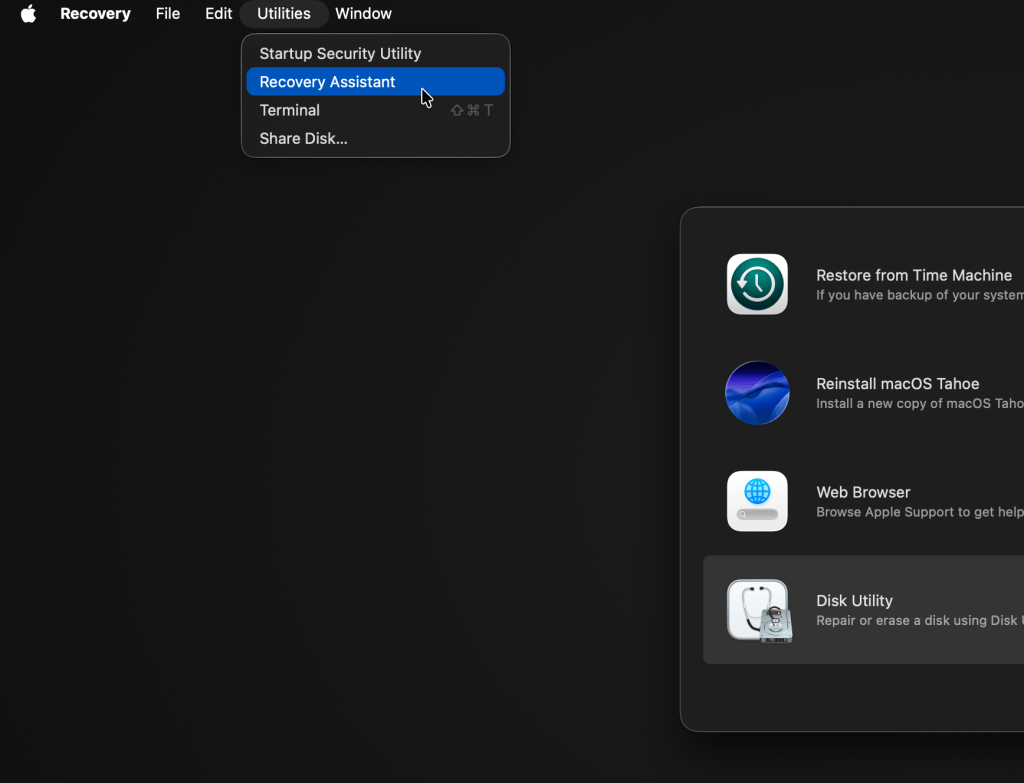
Task: Click the 'Install a new copy' description text
Action: pyautogui.click(x=919, y=404)
